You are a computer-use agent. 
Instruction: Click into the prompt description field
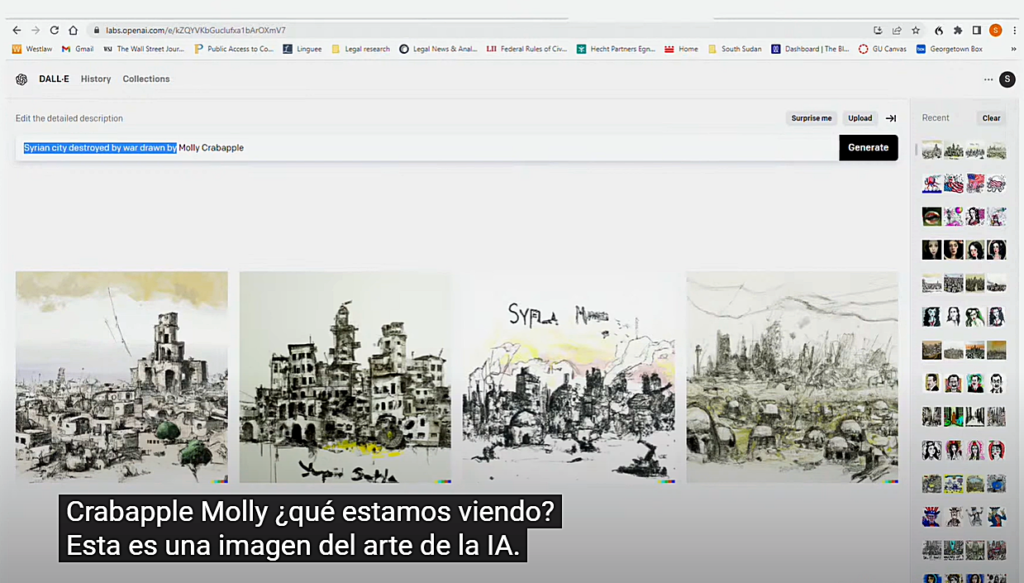[427, 148]
